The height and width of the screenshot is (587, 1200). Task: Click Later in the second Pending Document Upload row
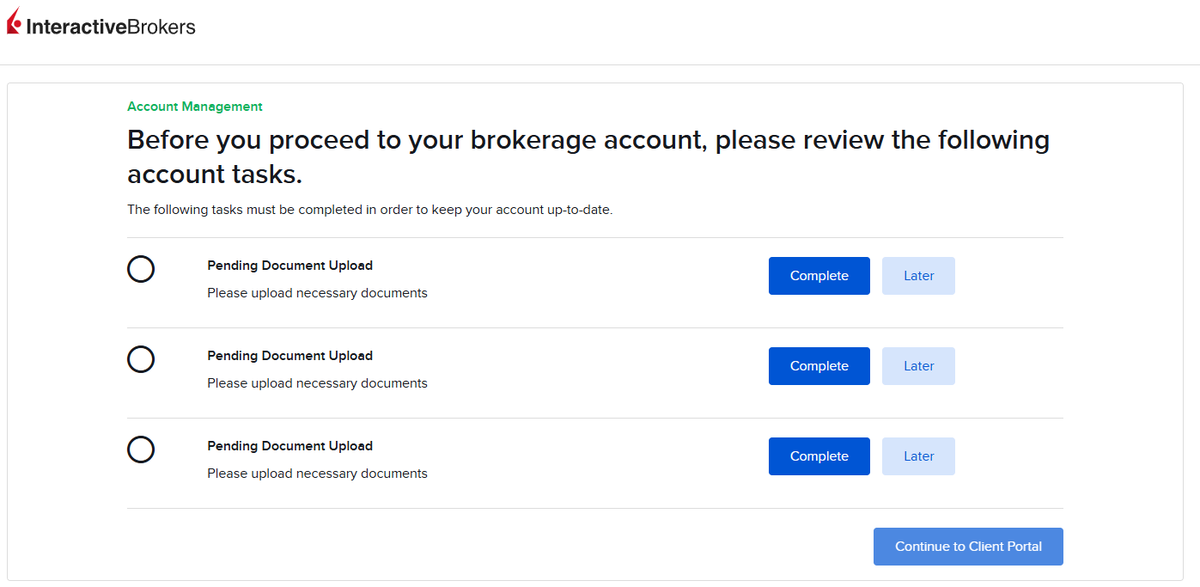coord(918,366)
